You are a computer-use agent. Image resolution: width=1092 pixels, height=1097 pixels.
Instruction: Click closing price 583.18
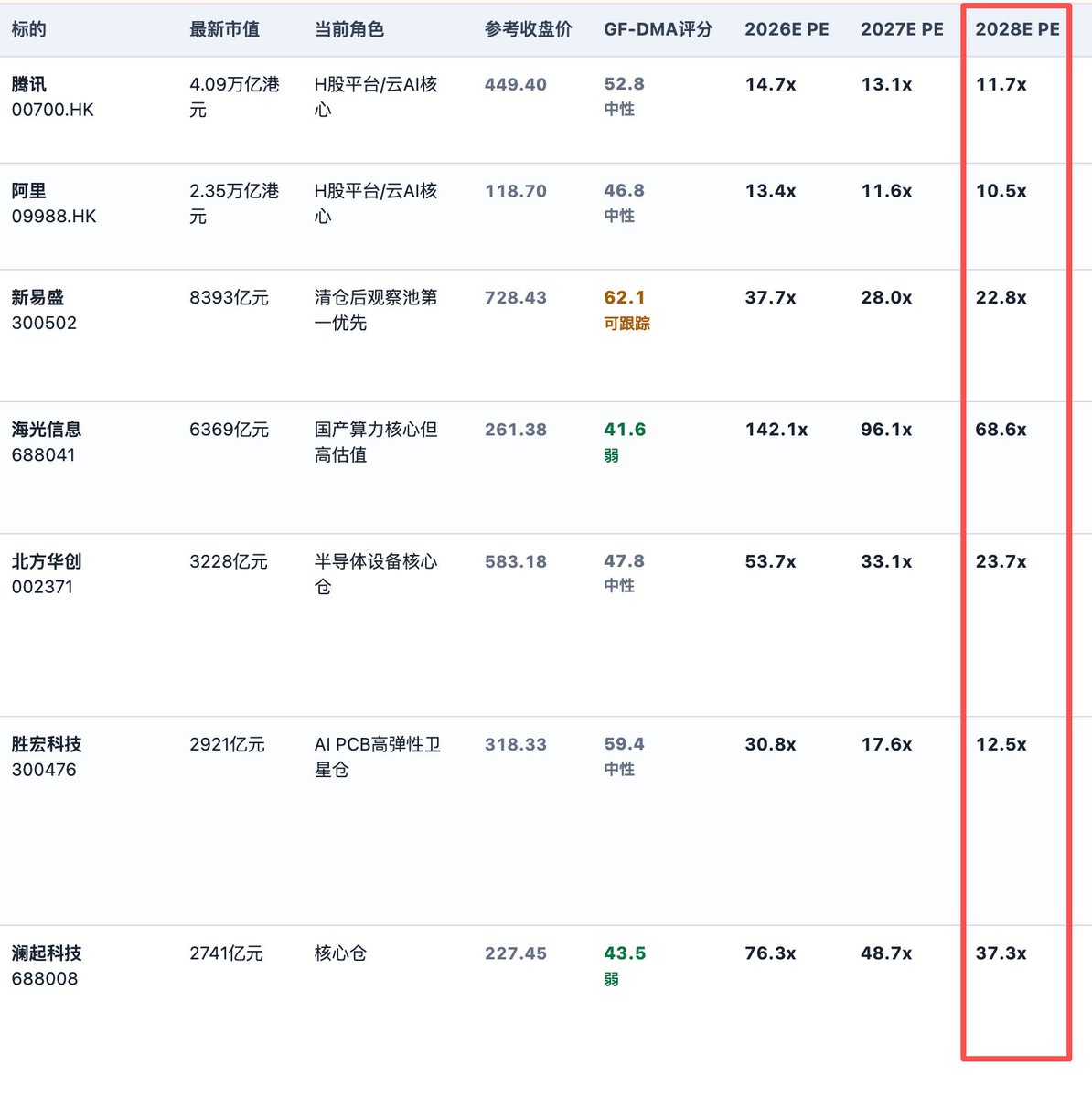click(516, 561)
